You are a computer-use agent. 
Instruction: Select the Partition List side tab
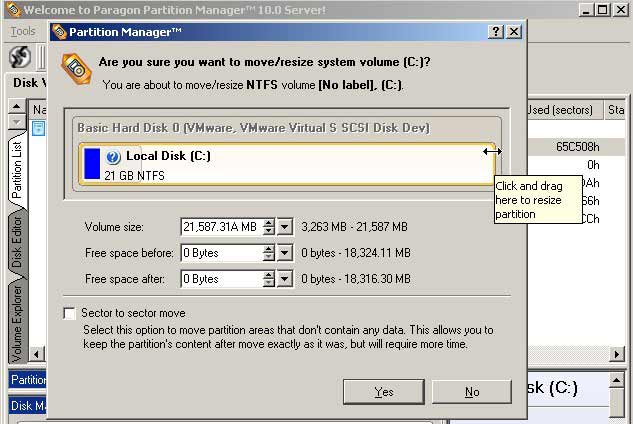coord(17,170)
